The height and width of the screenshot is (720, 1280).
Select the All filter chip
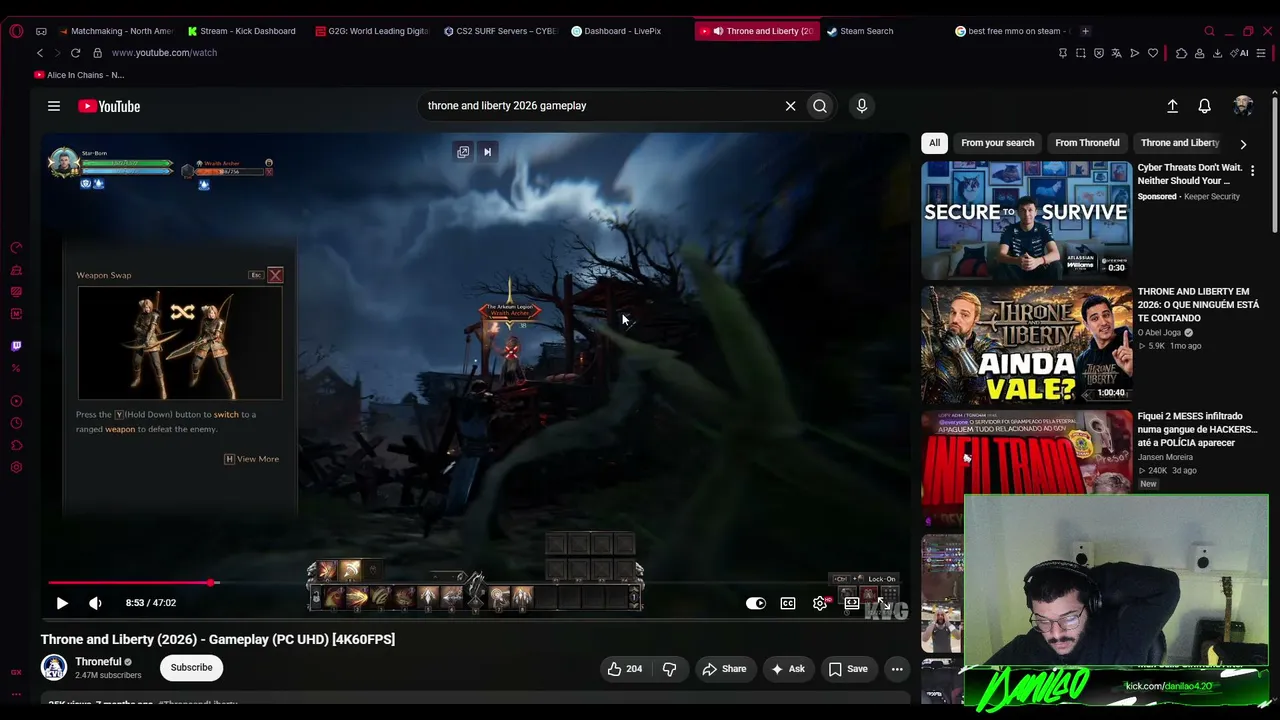pyautogui.click(x=934, y=143)
